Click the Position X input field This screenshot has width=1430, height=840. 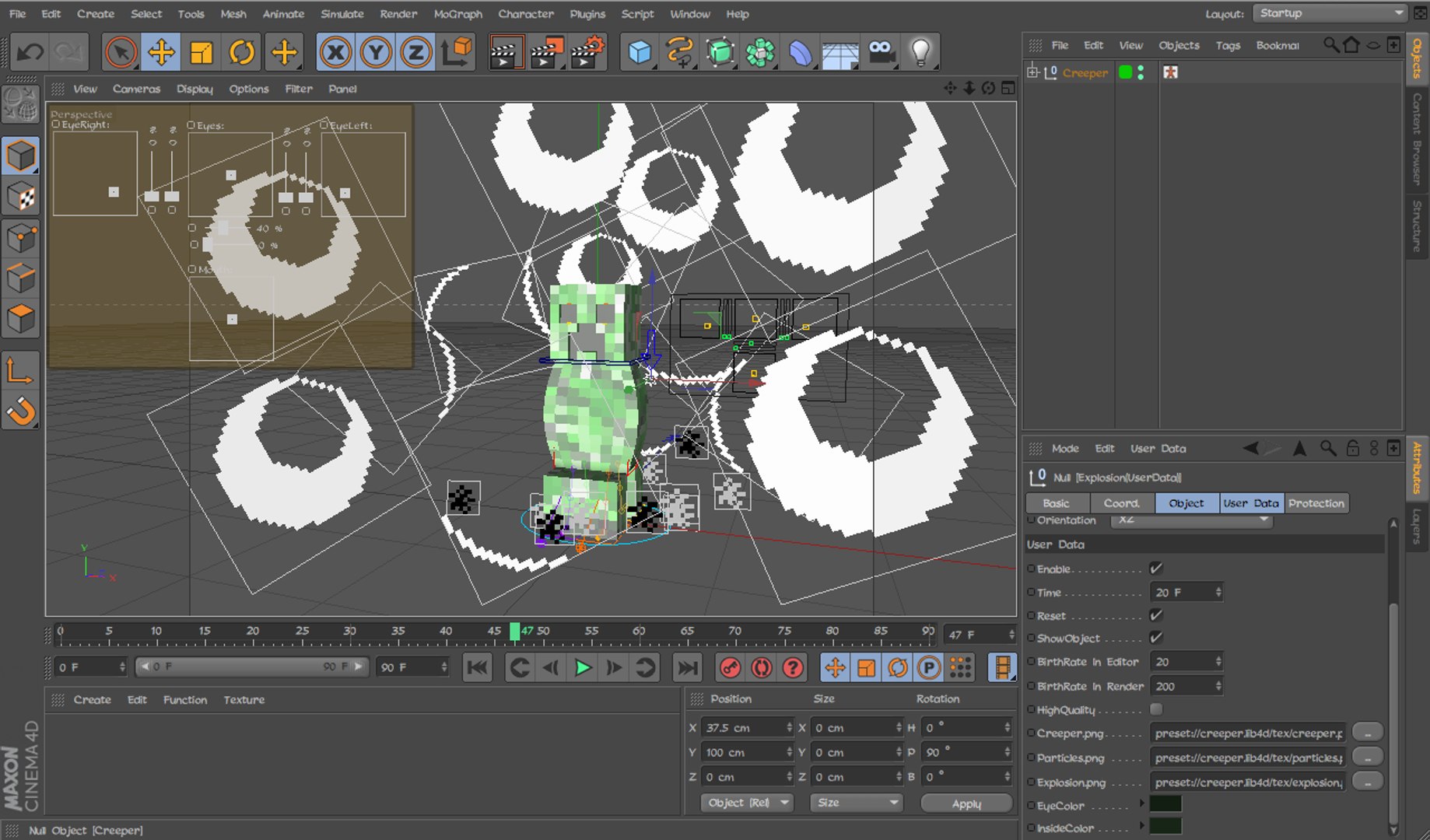point(744,728)
